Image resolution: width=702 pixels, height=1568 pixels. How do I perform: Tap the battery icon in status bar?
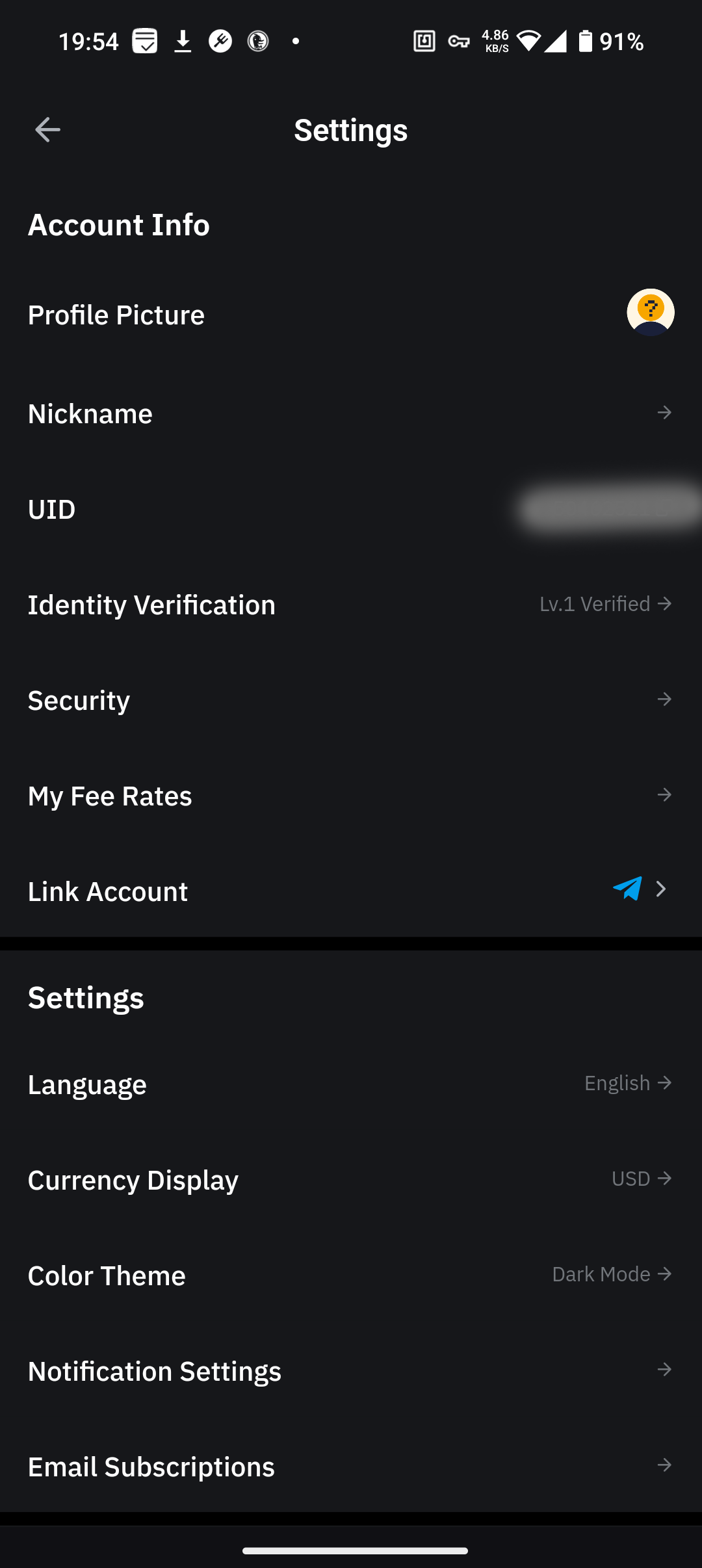tap(586, 42)
